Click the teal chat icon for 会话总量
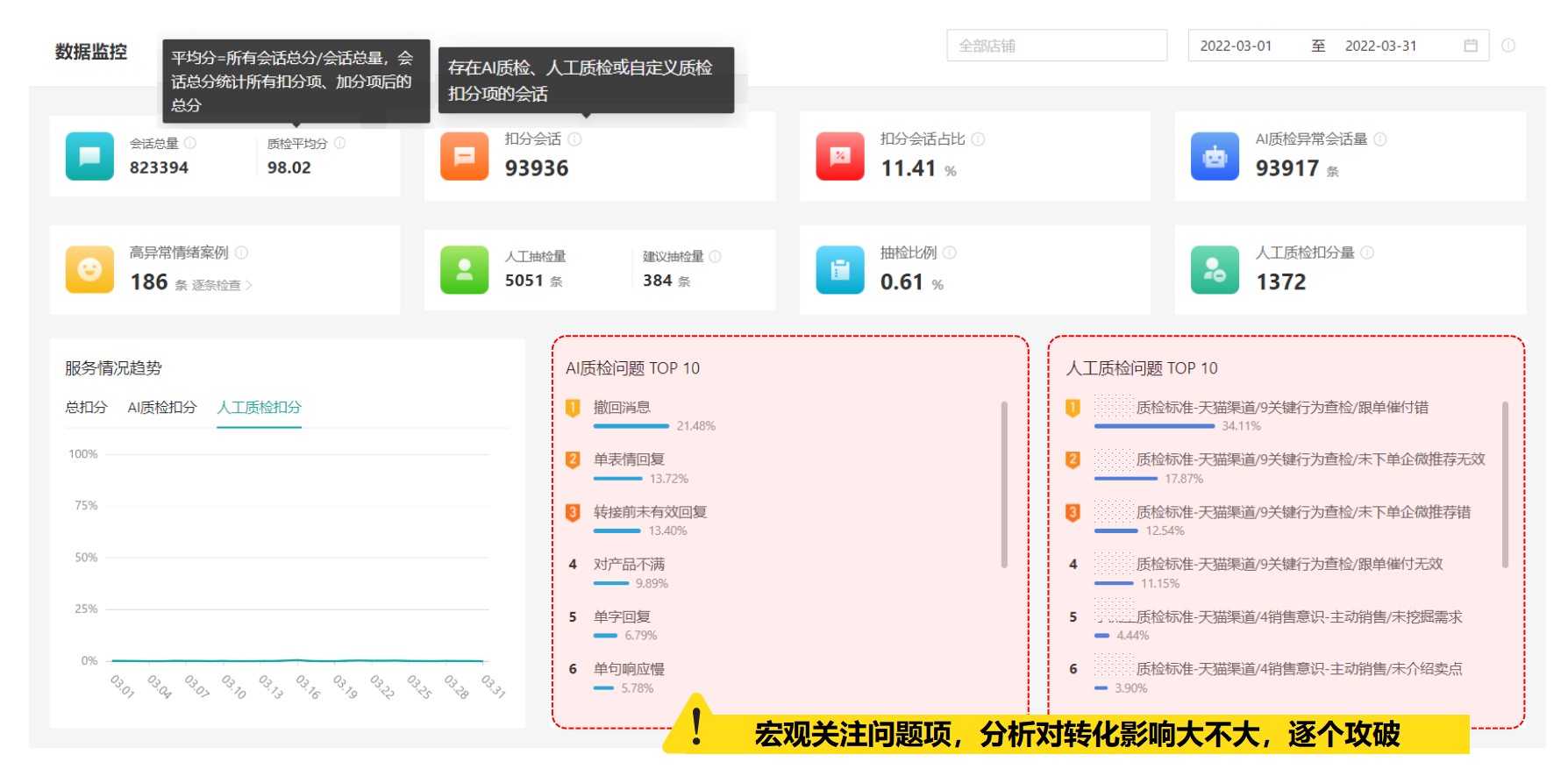 pyautogui.click(x=89, y=156)
